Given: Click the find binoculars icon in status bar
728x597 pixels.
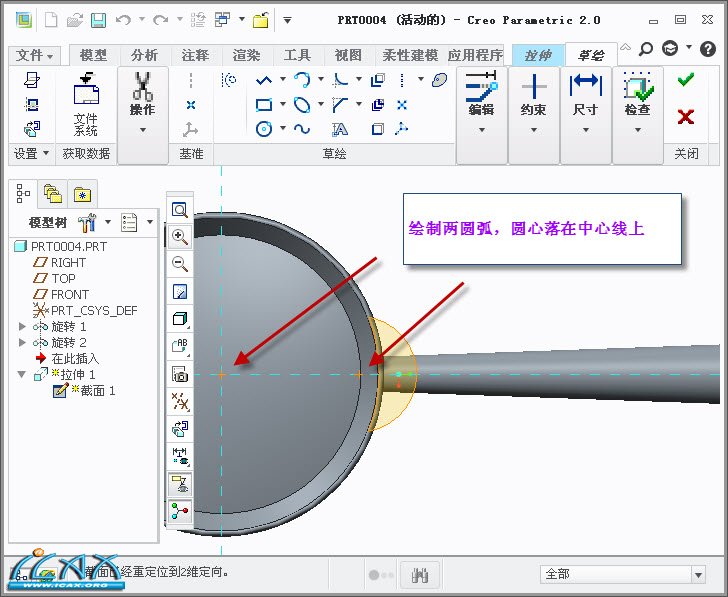Looking at the screenshot, I should [x=420, y=576].
